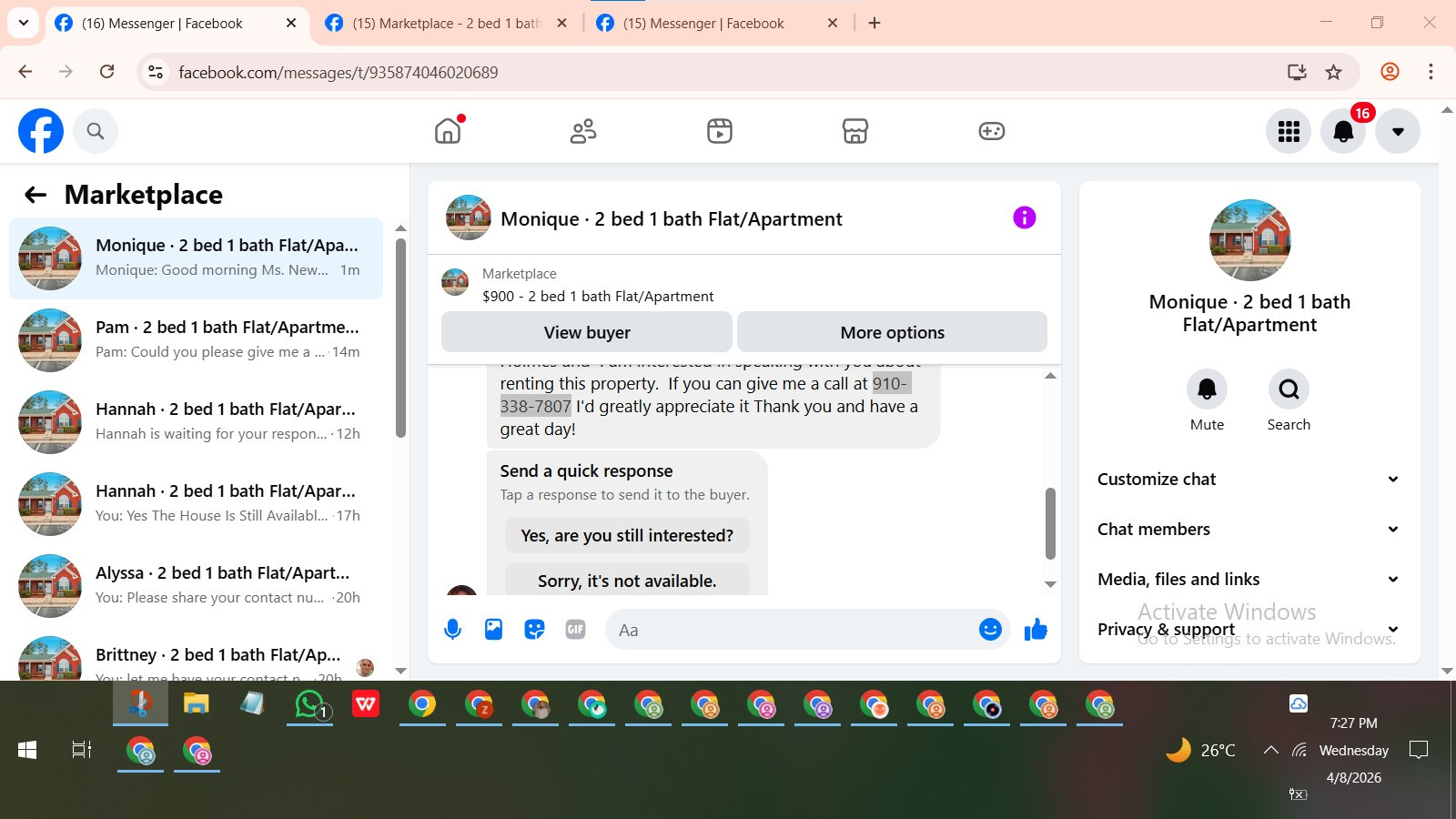View site information icon in address bar

click(x=156, y=72)
